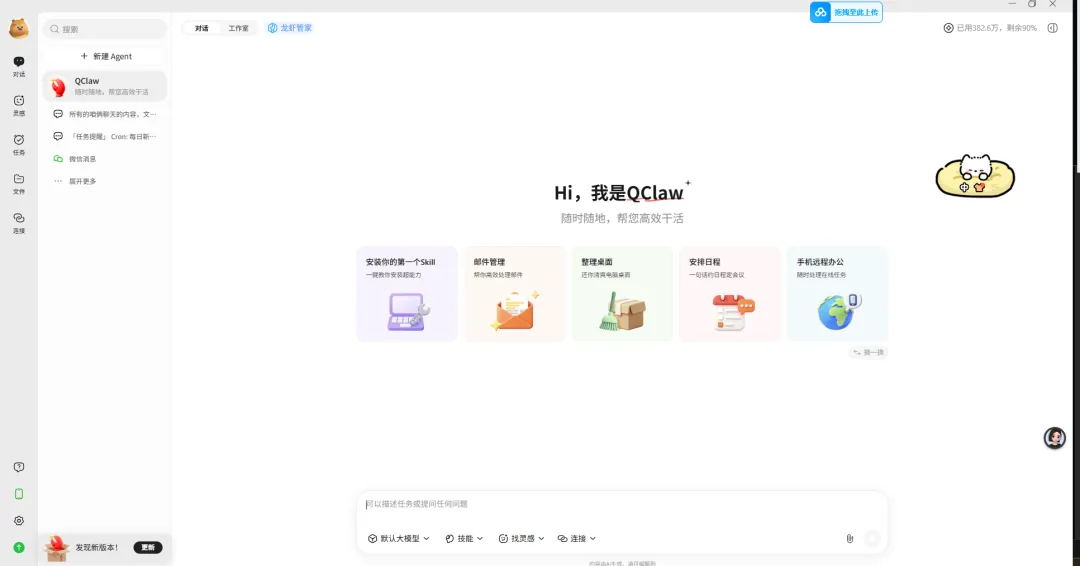Open the 任务 tasks sidebar icon
Image resolution: width=1080 pixels, height=566 pixels.
point(19,145)
